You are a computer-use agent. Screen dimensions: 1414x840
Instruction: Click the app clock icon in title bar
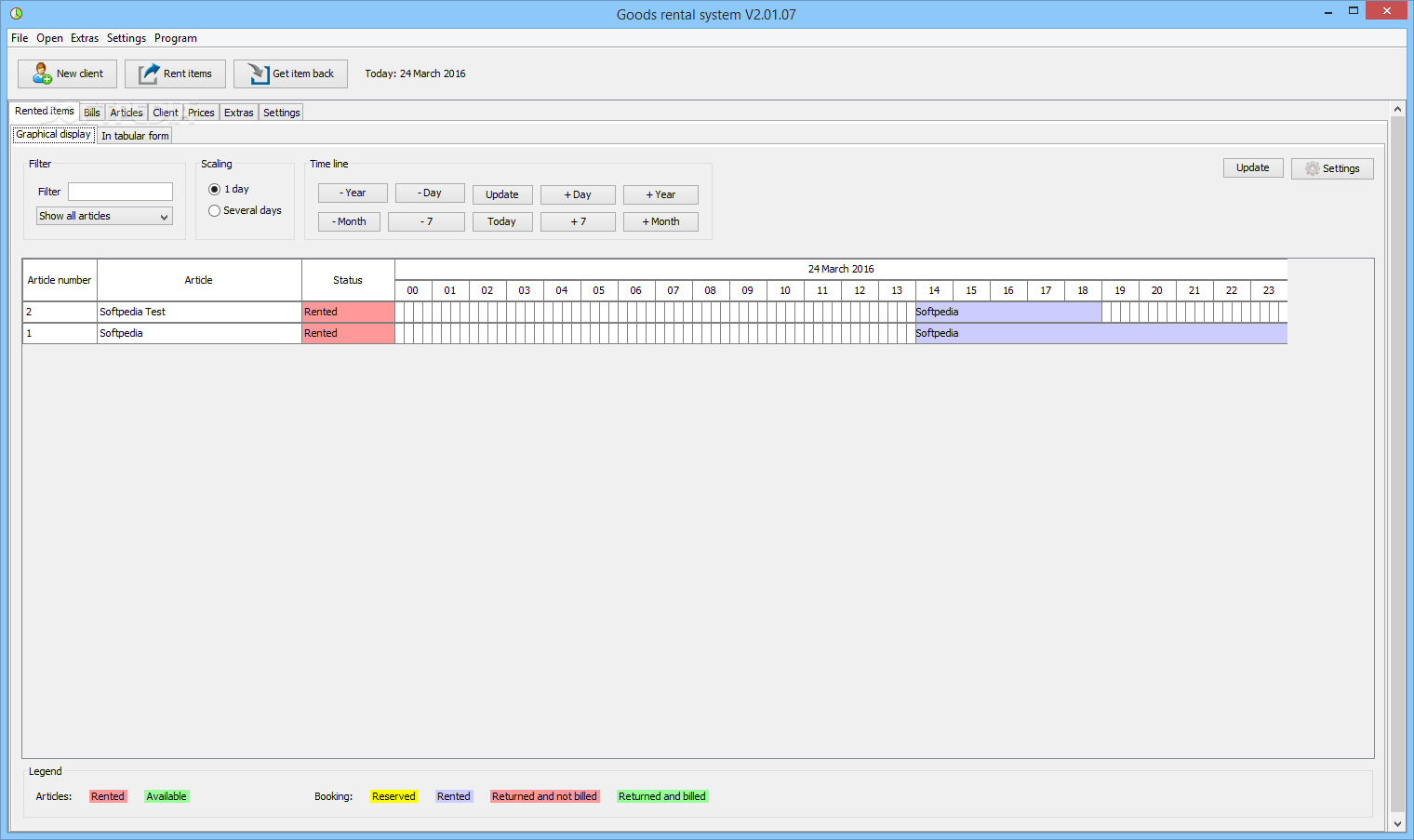[16, 13]
